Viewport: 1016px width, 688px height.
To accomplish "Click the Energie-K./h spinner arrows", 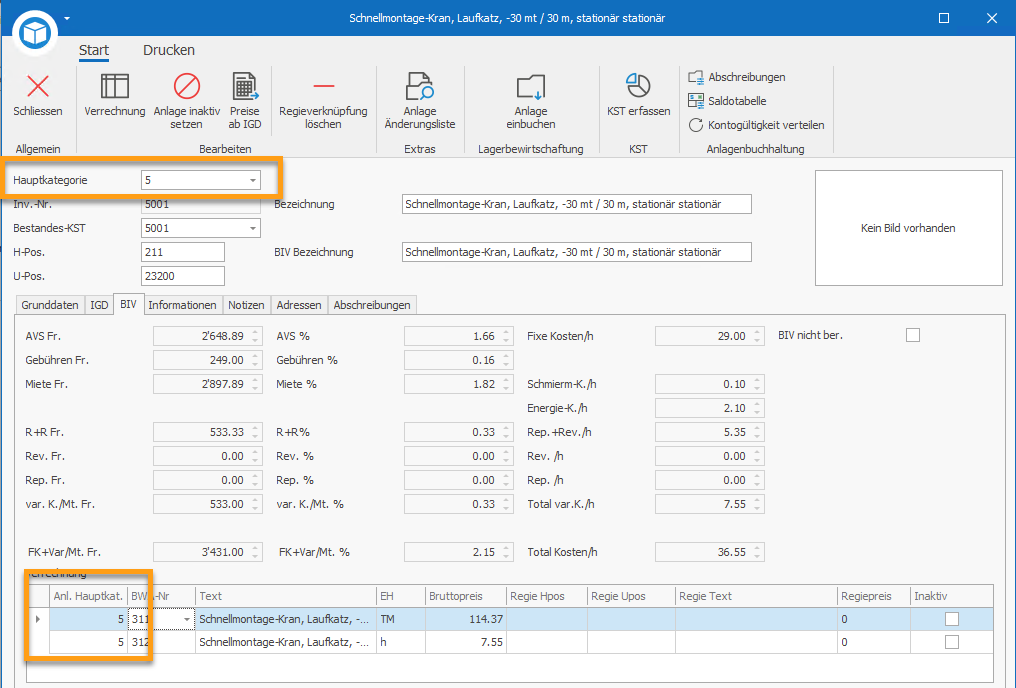I will click(x=757, y=408).
